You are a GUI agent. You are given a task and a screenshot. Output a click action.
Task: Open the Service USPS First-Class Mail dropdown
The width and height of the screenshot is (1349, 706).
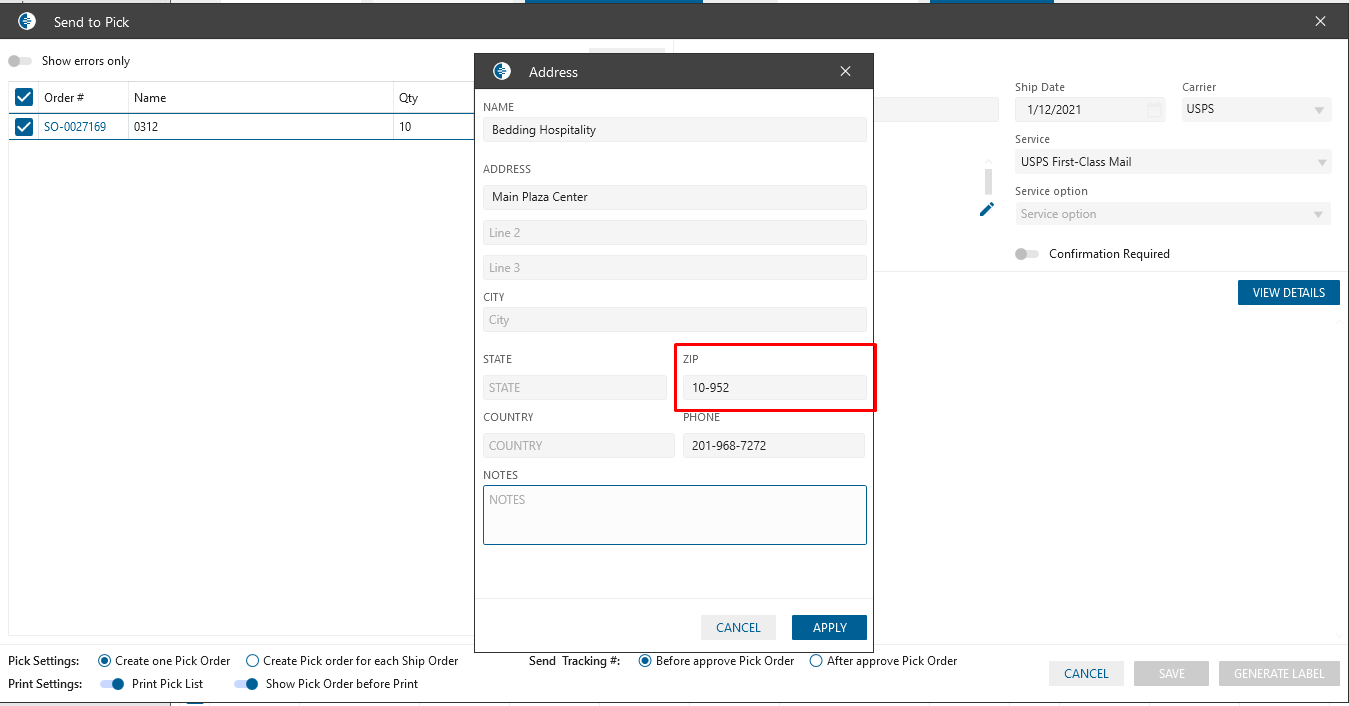(1173, 162)
